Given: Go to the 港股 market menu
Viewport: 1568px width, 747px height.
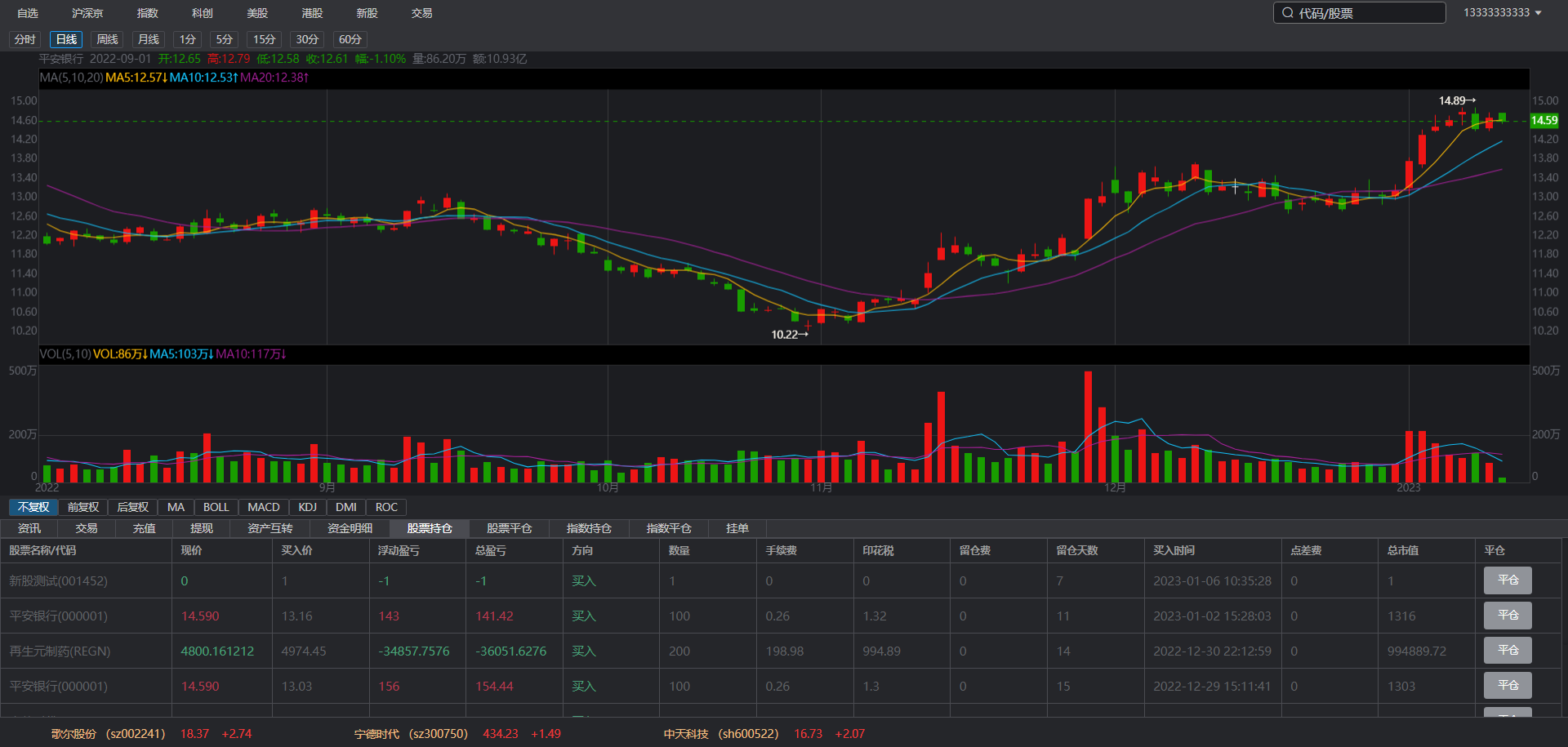Looking at the screenshot, I should [x=312, y=13].
